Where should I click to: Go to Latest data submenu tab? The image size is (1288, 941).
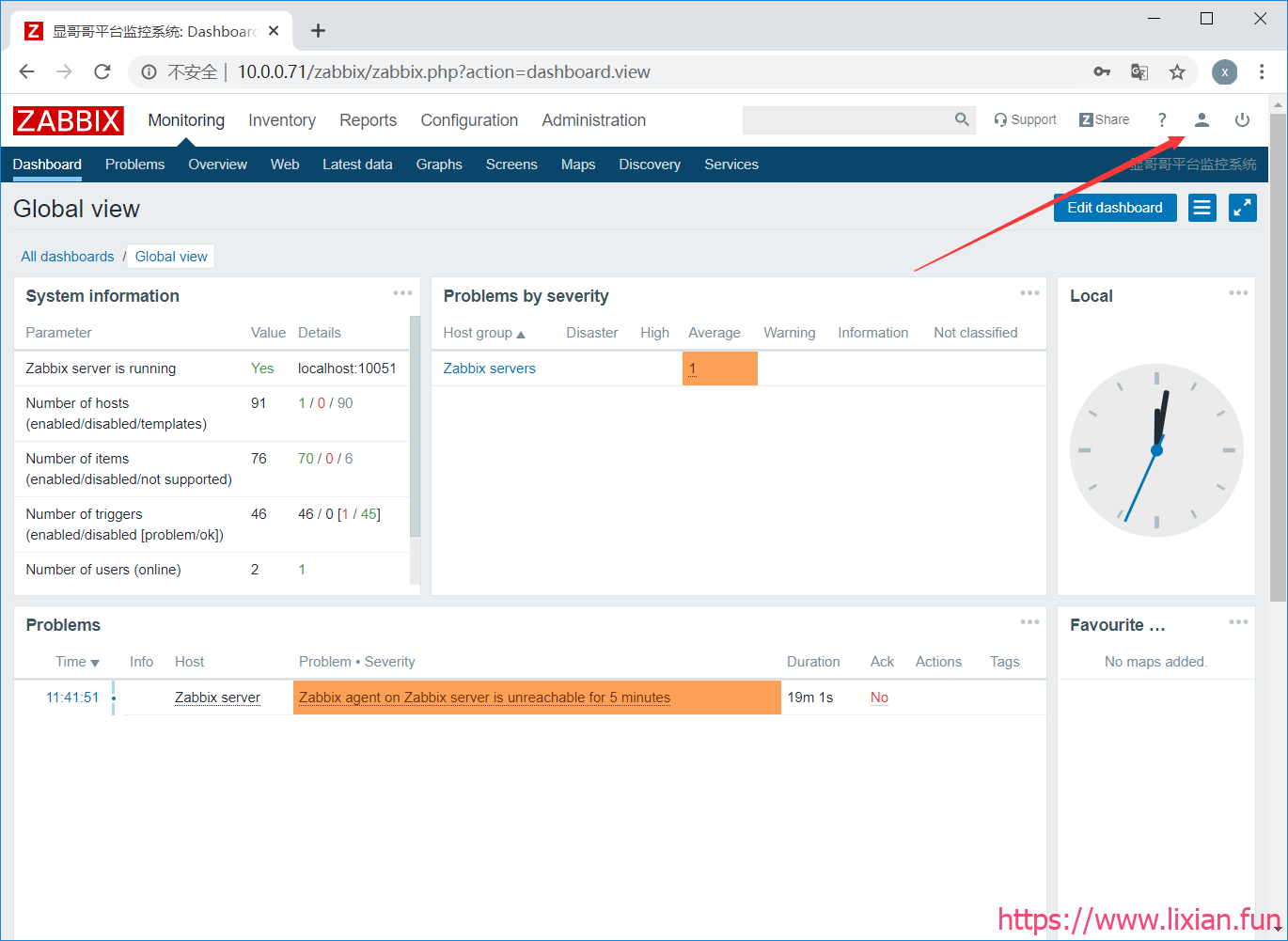[357, 165]
